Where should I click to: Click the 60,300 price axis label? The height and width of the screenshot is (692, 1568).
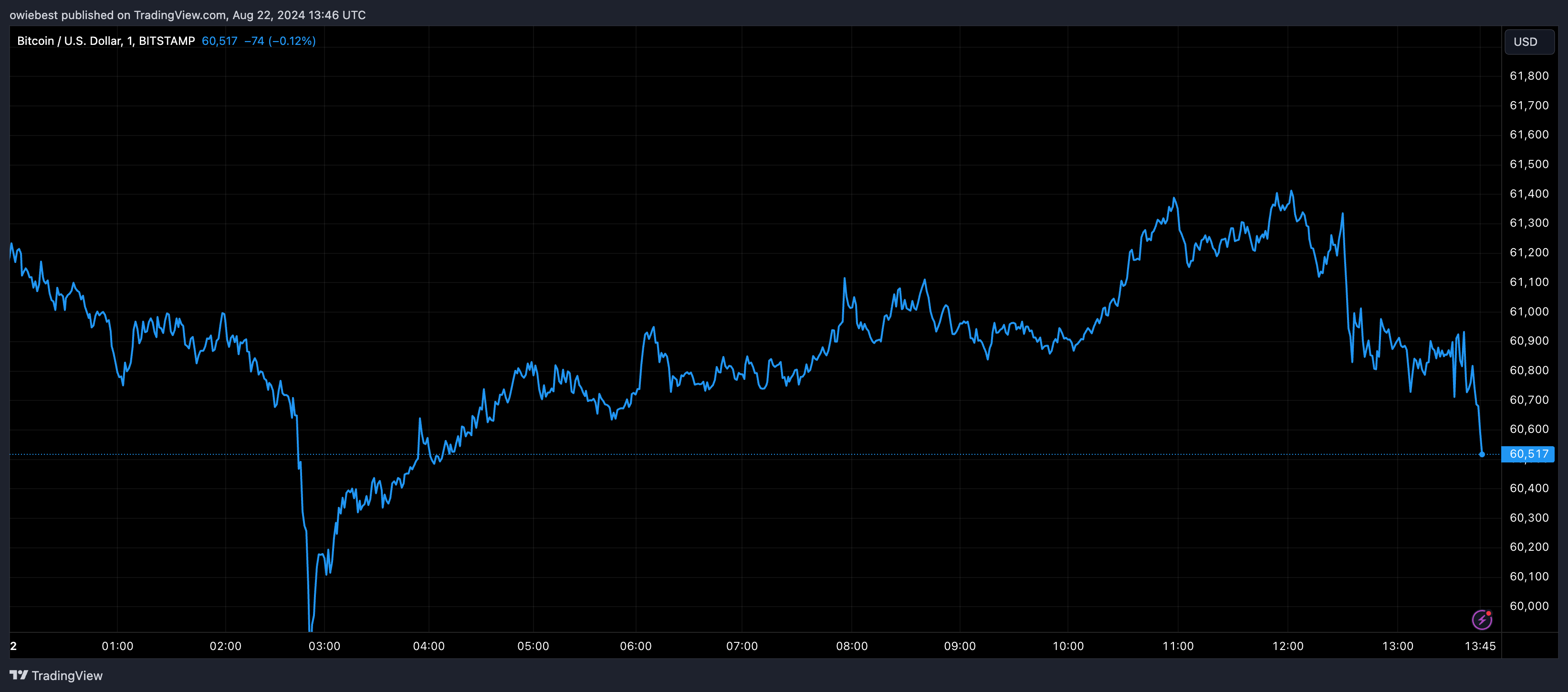(1529, 518)
